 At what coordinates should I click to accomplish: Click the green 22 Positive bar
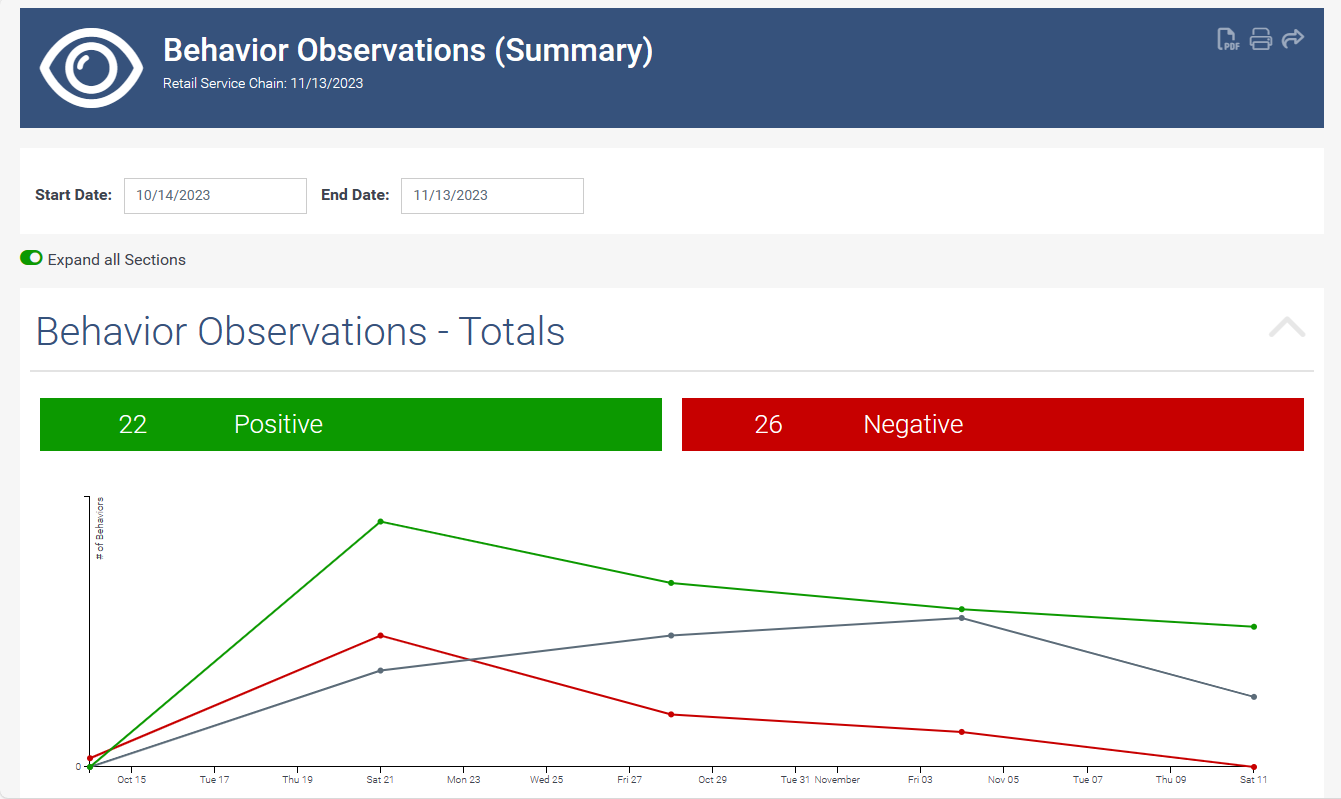coord(351,425)
